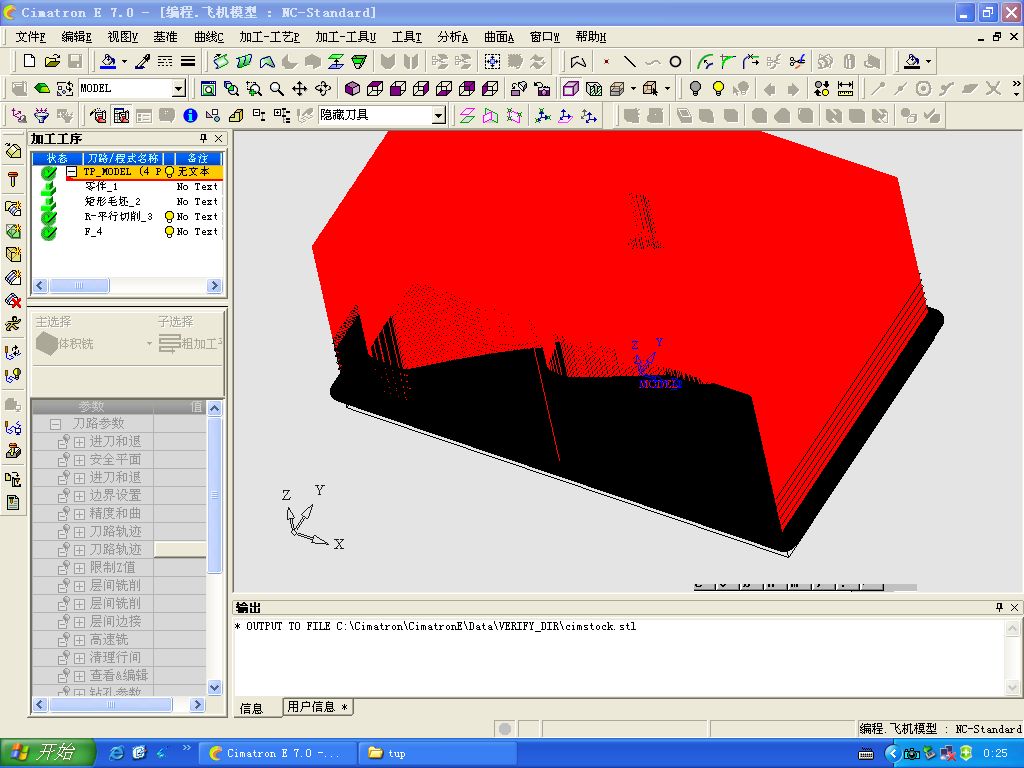
Task: Collapse the 刀路参数 tree root
Action: click(56, 424)
